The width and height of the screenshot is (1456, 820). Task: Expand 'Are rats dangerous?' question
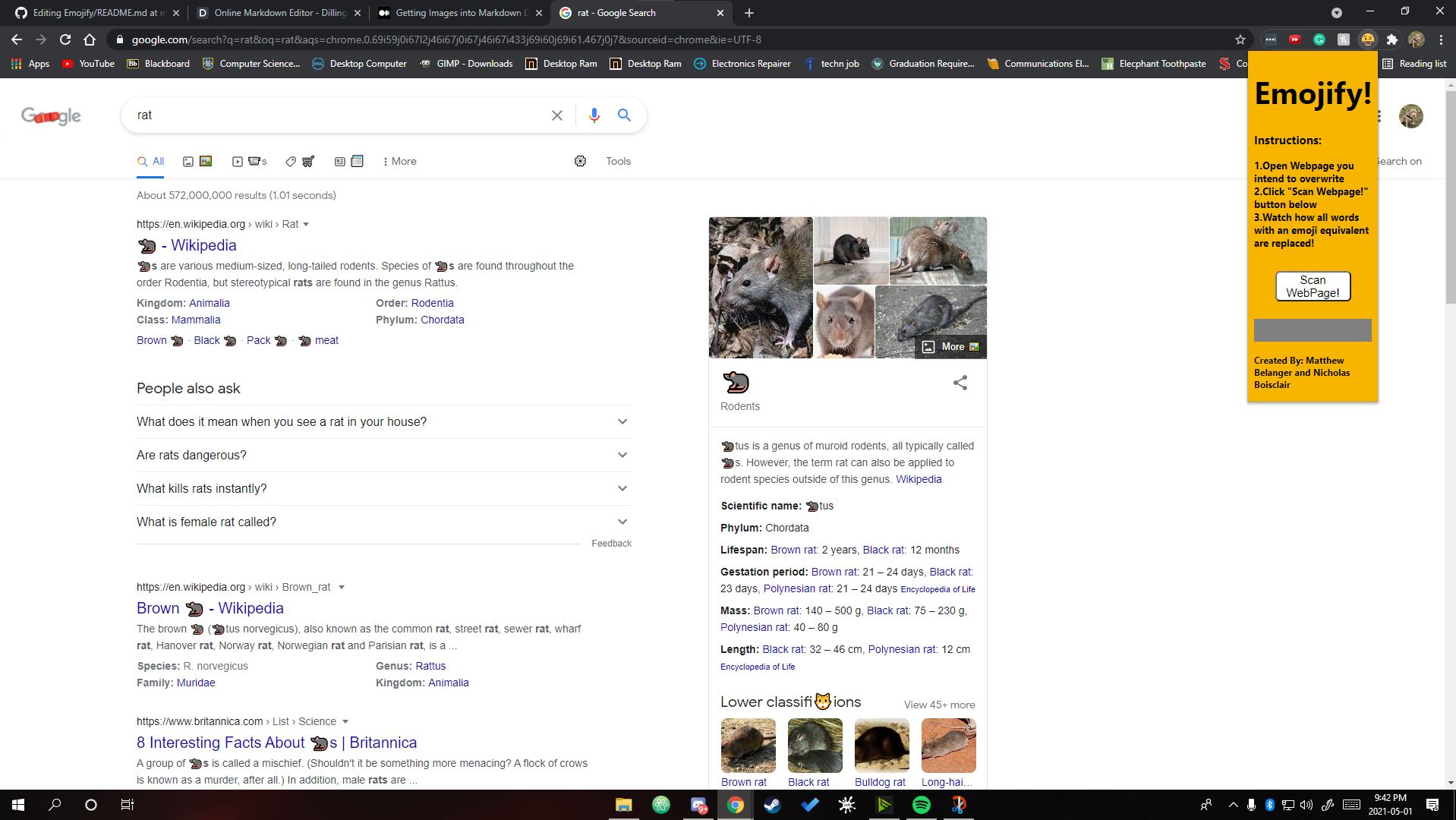pos(383,455)
